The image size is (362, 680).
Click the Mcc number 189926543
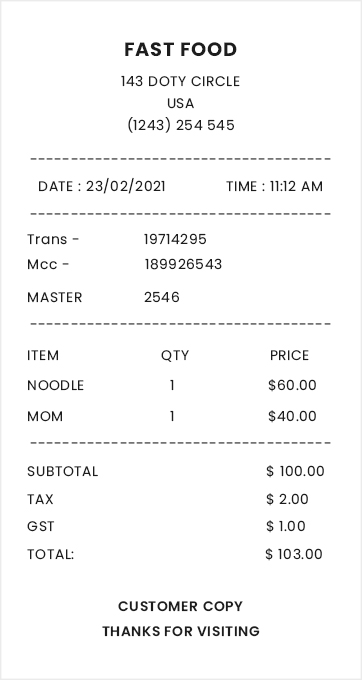(183, 264)
